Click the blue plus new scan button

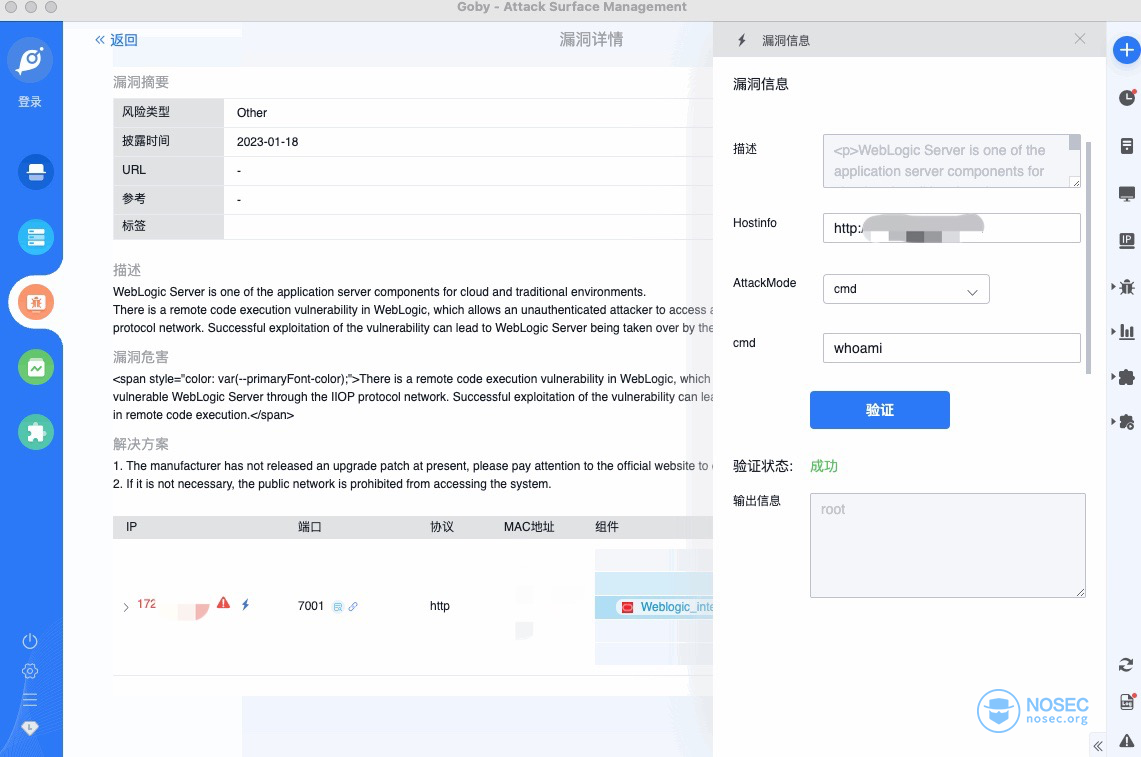(1126, 49)
